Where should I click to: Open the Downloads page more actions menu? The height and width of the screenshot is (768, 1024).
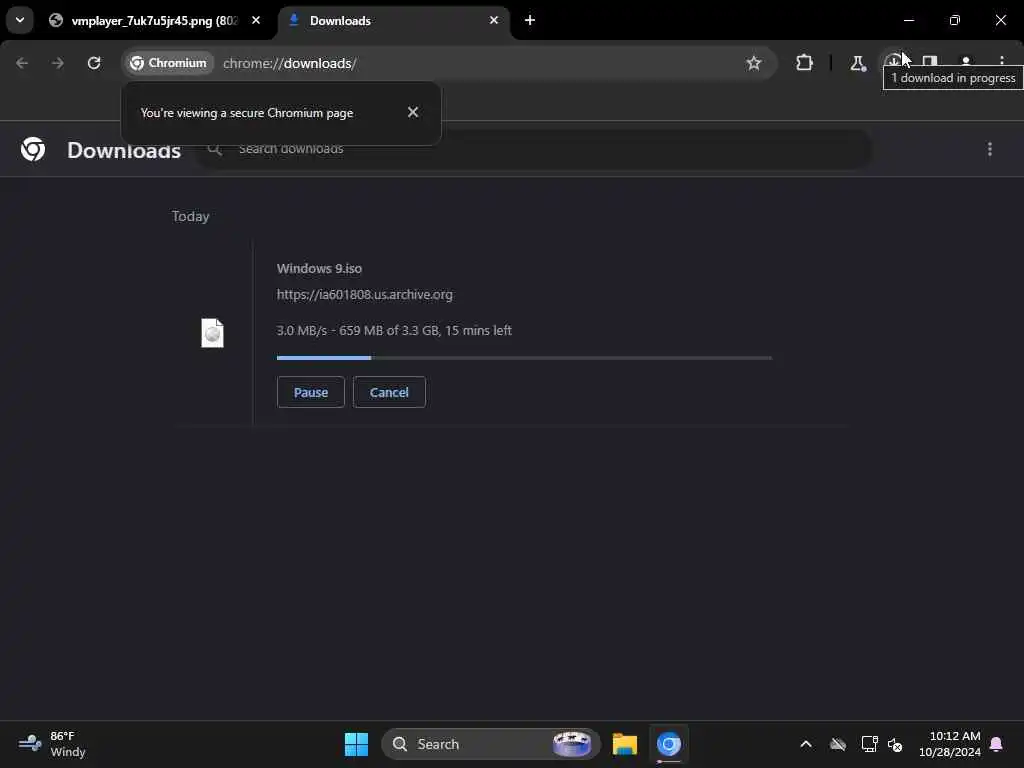click(990, 150)
